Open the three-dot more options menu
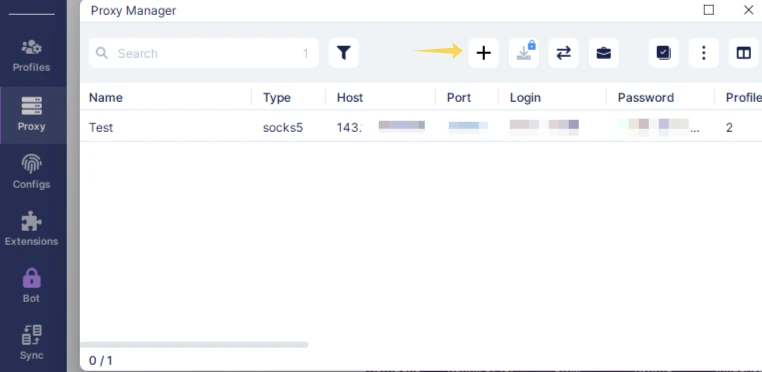 pyautogui.click(x=704, y=53)
